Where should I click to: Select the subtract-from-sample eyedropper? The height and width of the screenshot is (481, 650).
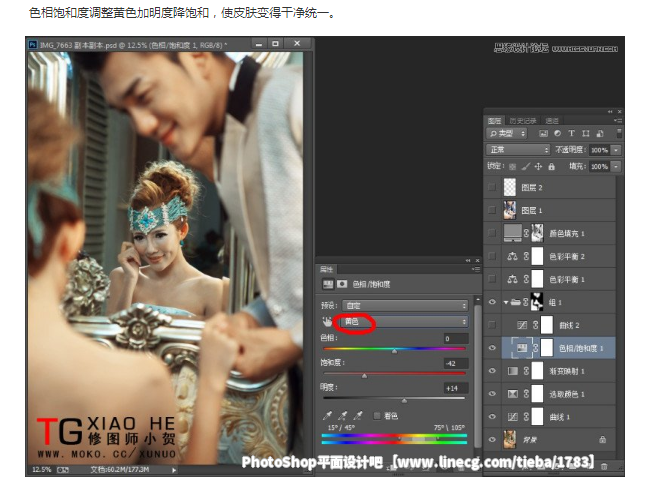(358, 415)
